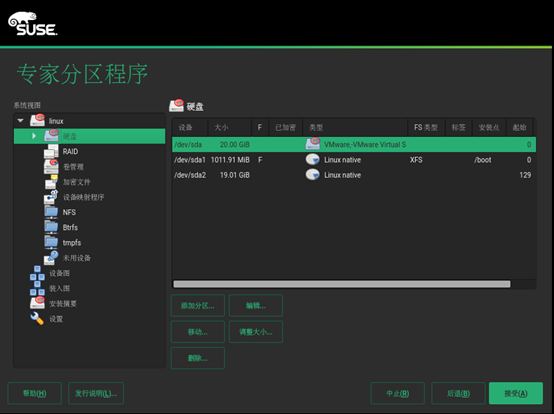Screen dimensions: 554x414
Task: Click the VMware disk icon in /dev/sda row
Action: (x=313, y=144)
